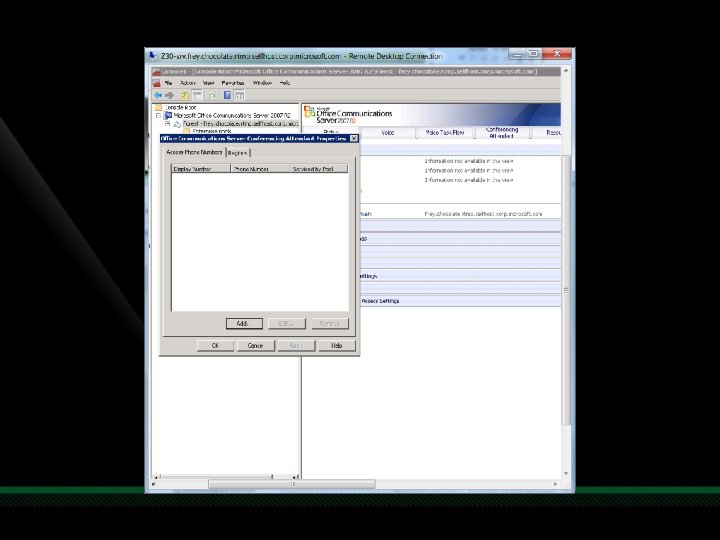
Task: Toggle the Show/Hide Console Tree toolbar icon
Action: tap(197, 95)
